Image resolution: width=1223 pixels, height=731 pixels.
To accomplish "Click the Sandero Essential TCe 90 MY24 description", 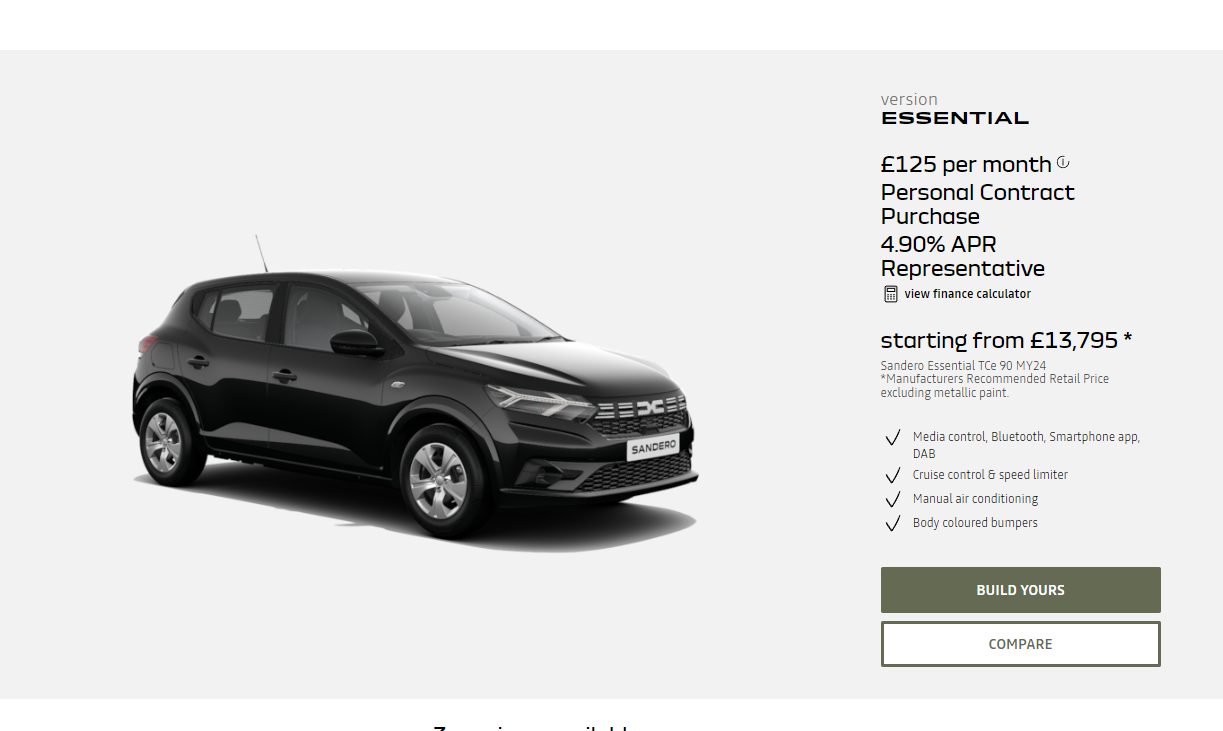I will 963,366.
